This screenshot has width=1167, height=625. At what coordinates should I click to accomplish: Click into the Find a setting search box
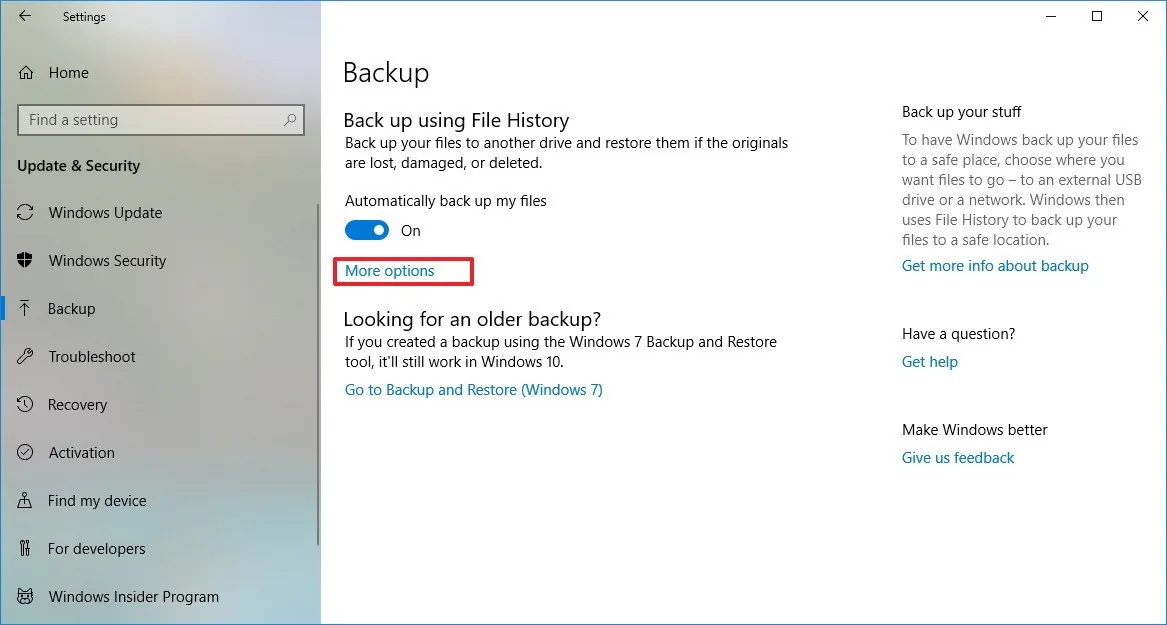(x=161, y=120)
